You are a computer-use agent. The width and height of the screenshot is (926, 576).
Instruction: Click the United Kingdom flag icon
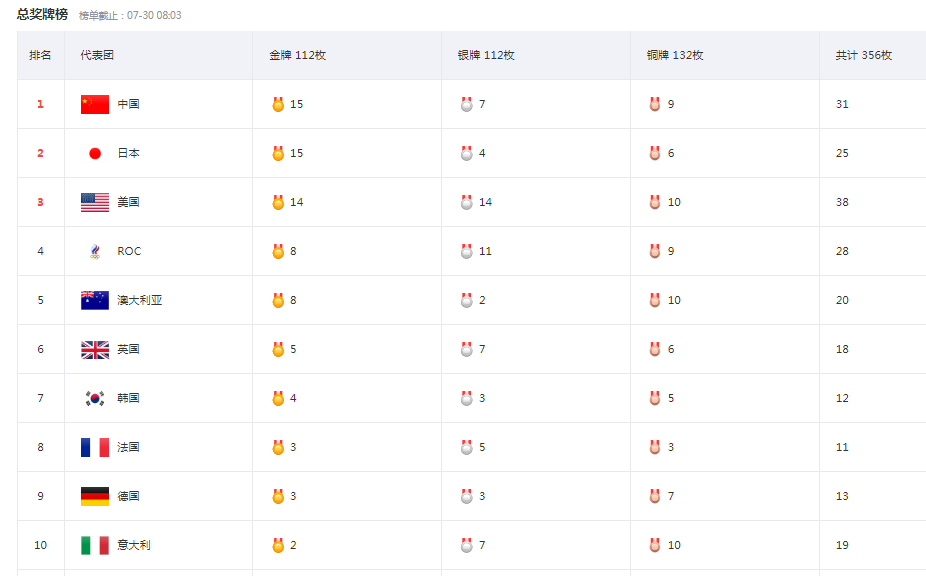95,350
